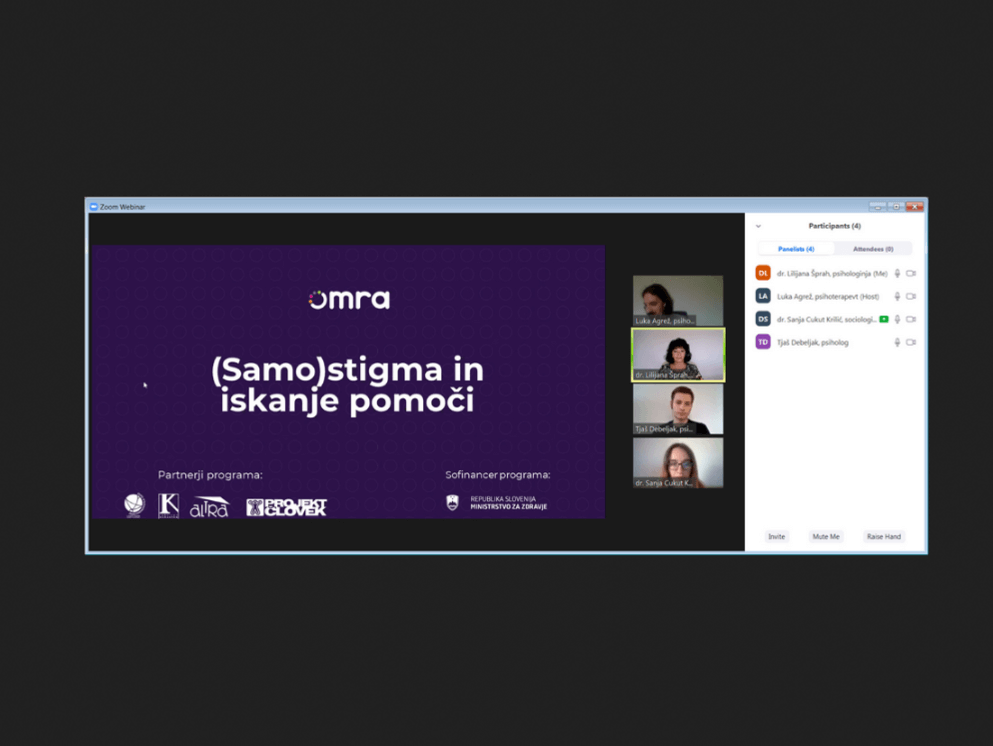Select dr. Sanja Cukut video thumbnail
Viewport: 993px width, 746px height.
tap(678, 463)
